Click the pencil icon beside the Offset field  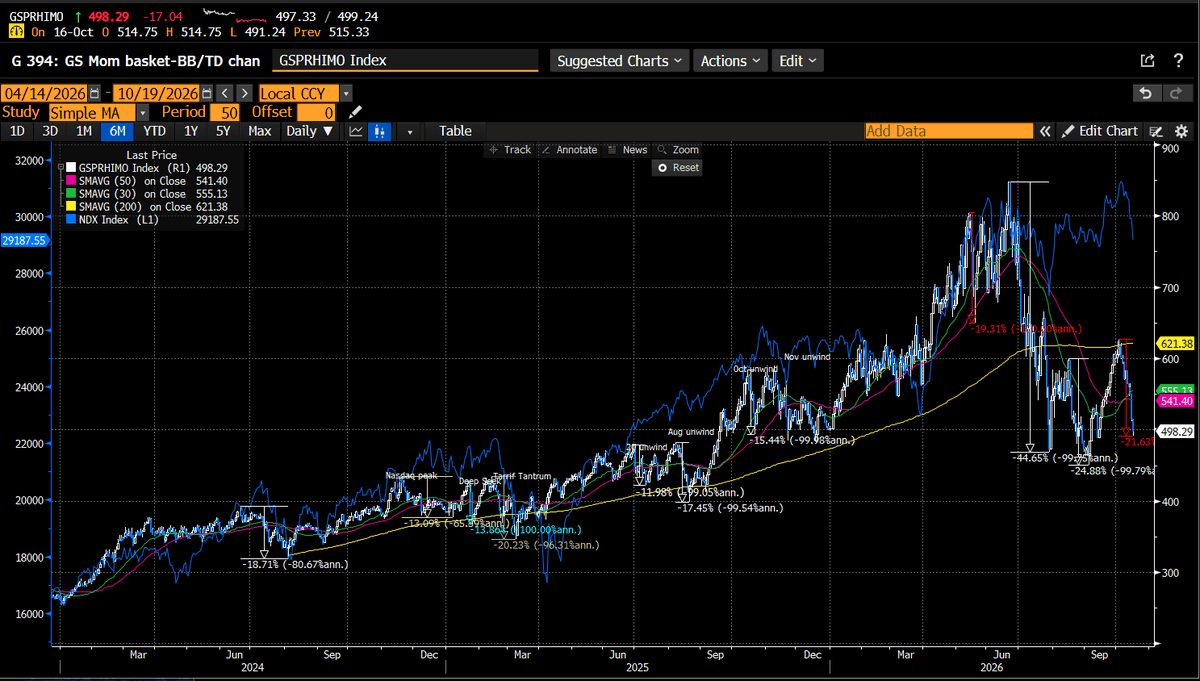pyautogui.click(x=356, y=112)
